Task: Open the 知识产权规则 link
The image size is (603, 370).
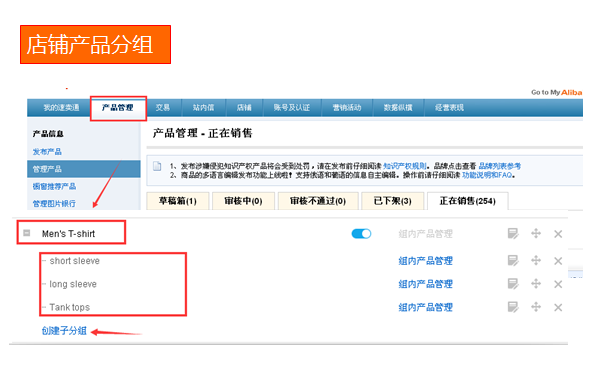Action: click(x=405, y=166)
